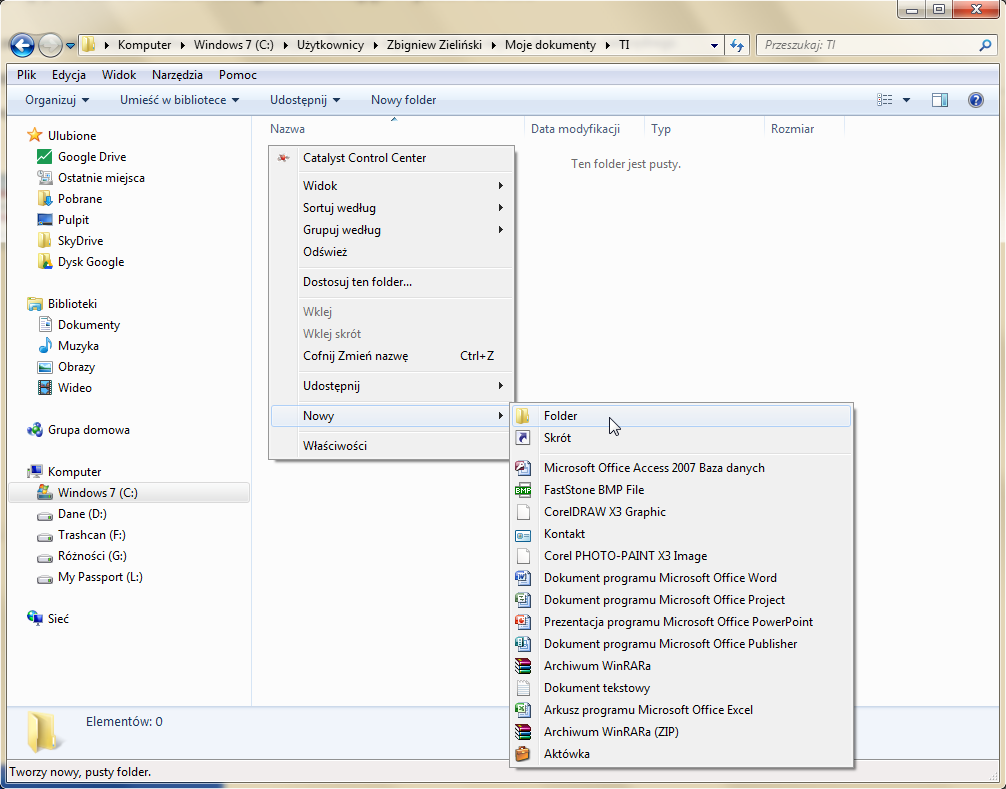
Task: Click the Dokument tekstowy icon
Action: tap(523, 688)
